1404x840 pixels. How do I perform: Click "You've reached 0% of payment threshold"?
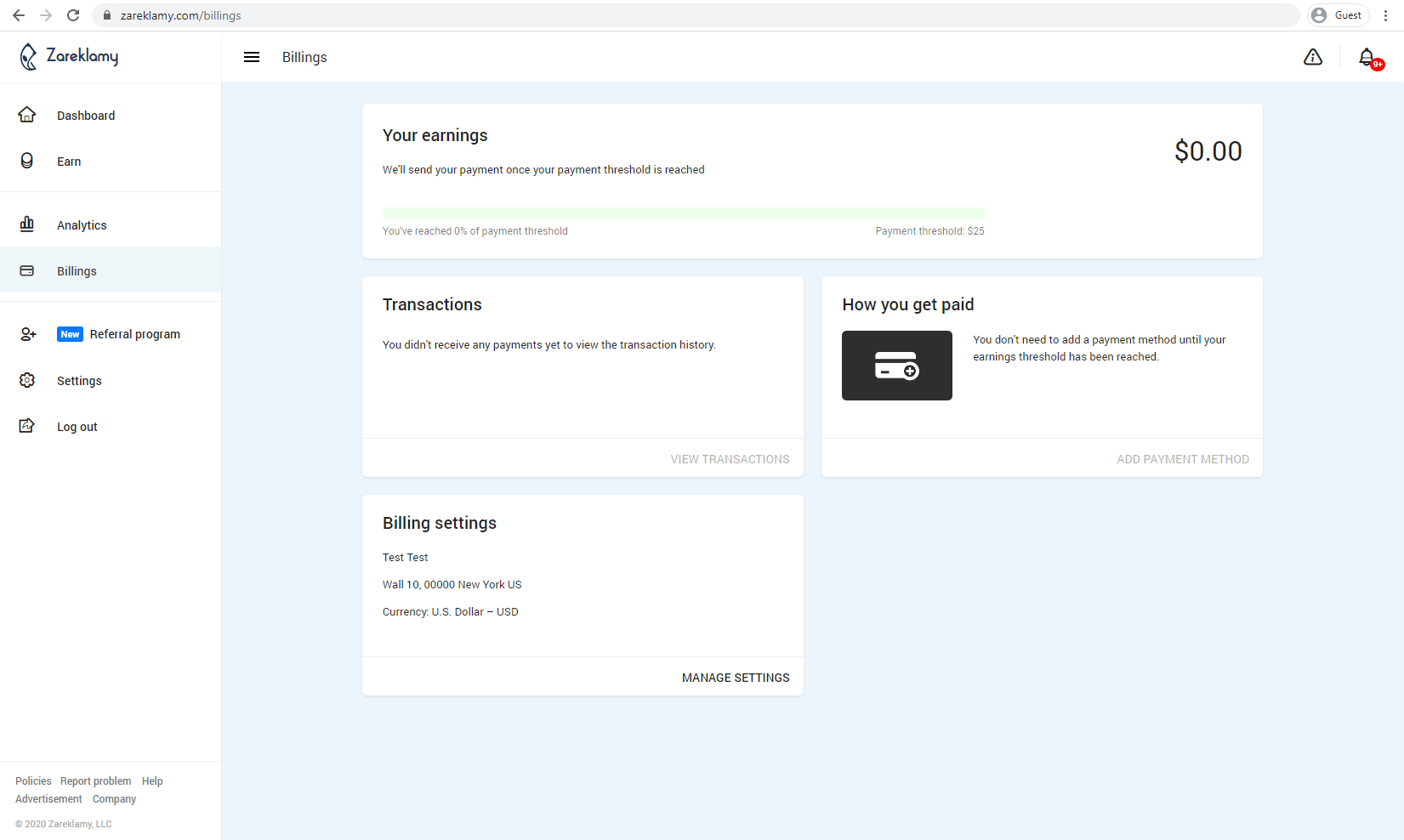pos(475,231)
